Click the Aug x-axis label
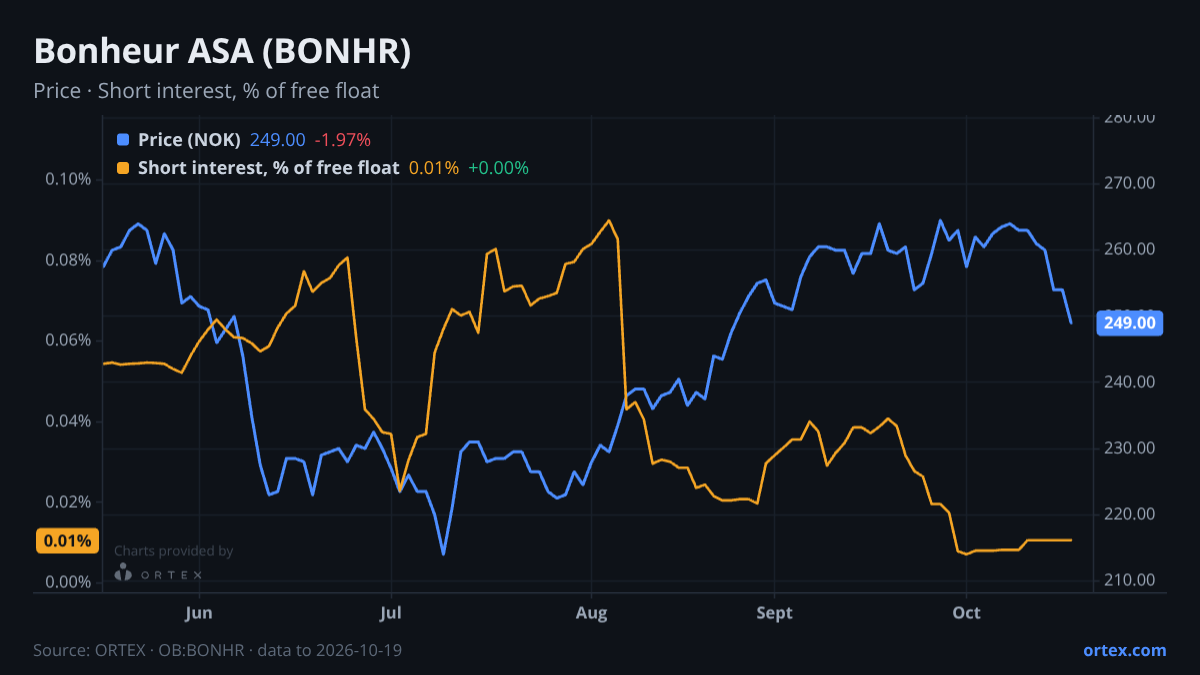Screen dimensions: 1200x675 [x=592, y=612]
